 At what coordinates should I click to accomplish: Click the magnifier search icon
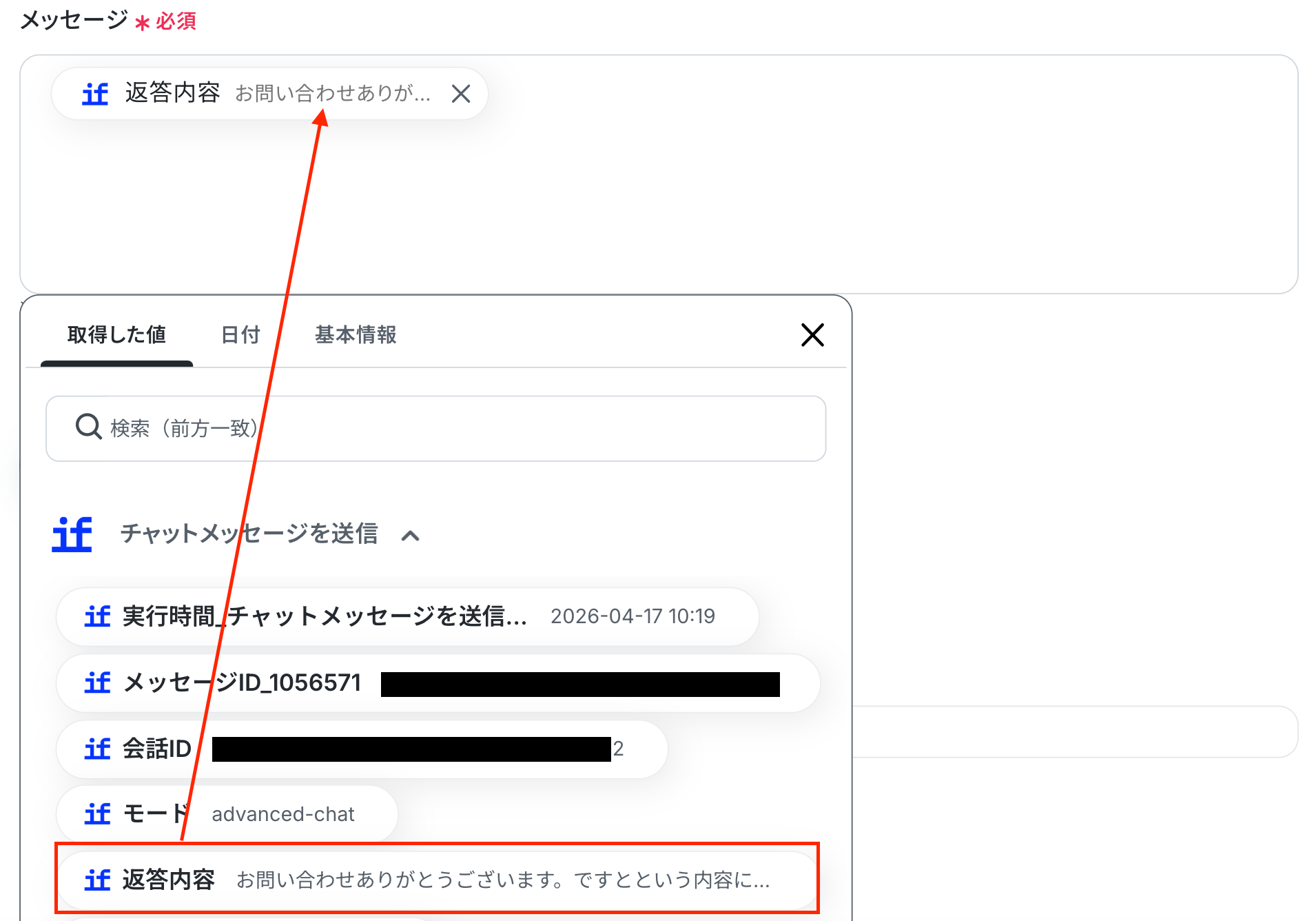point(88,427)
